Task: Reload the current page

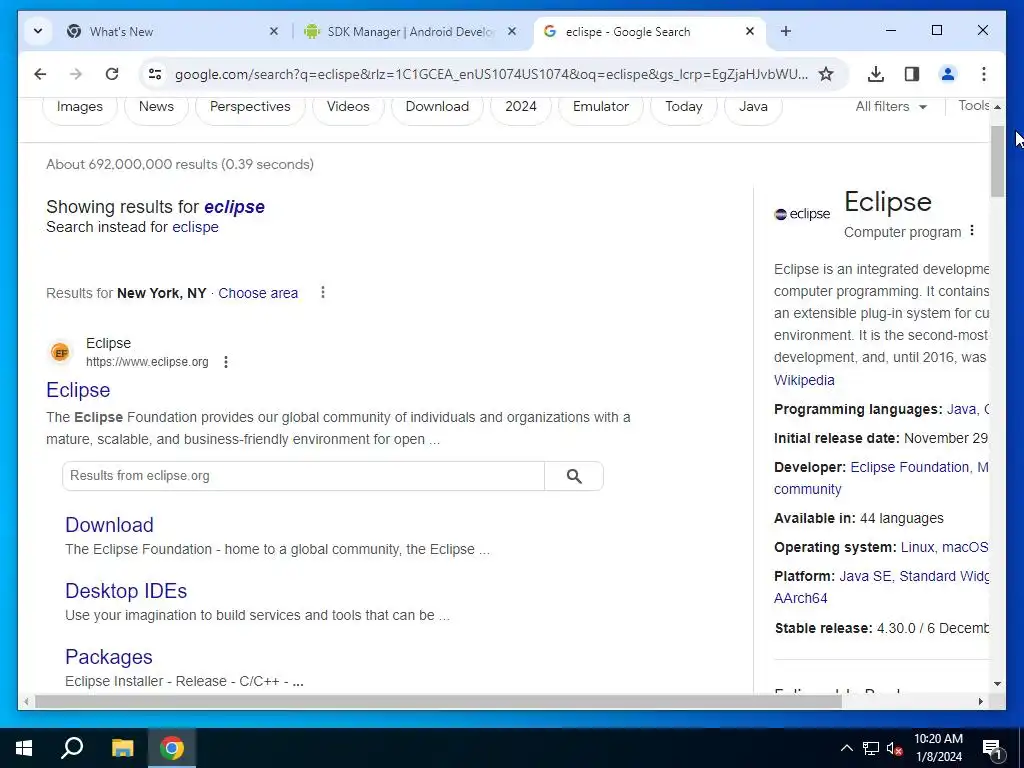Action: point(112,74)
